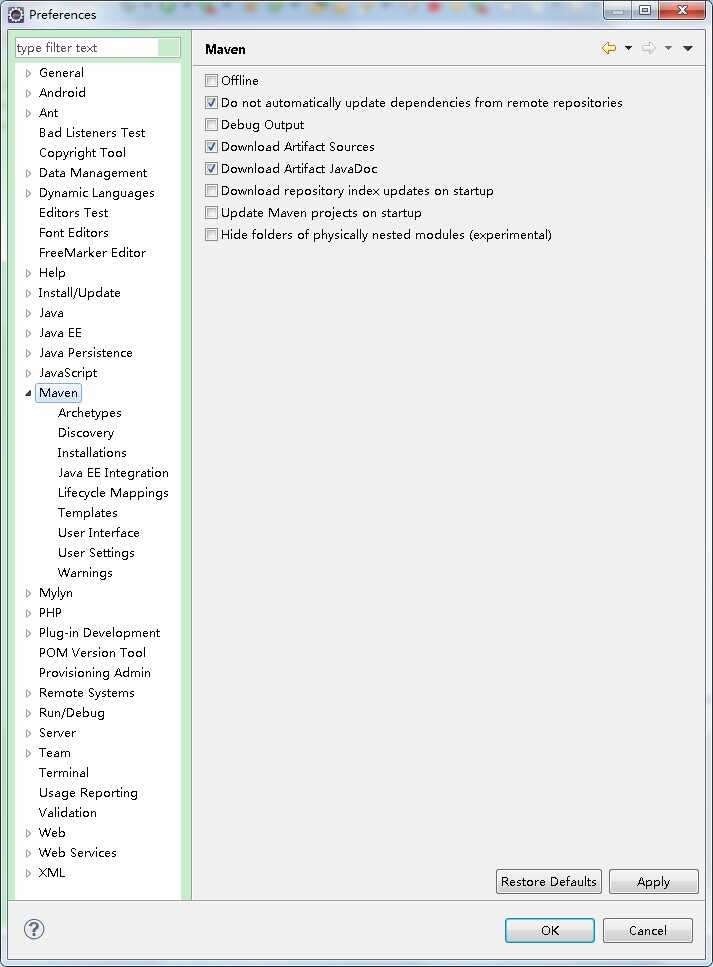
Task: Expand the Run/Debug tree node
Action: coord(28,714)
